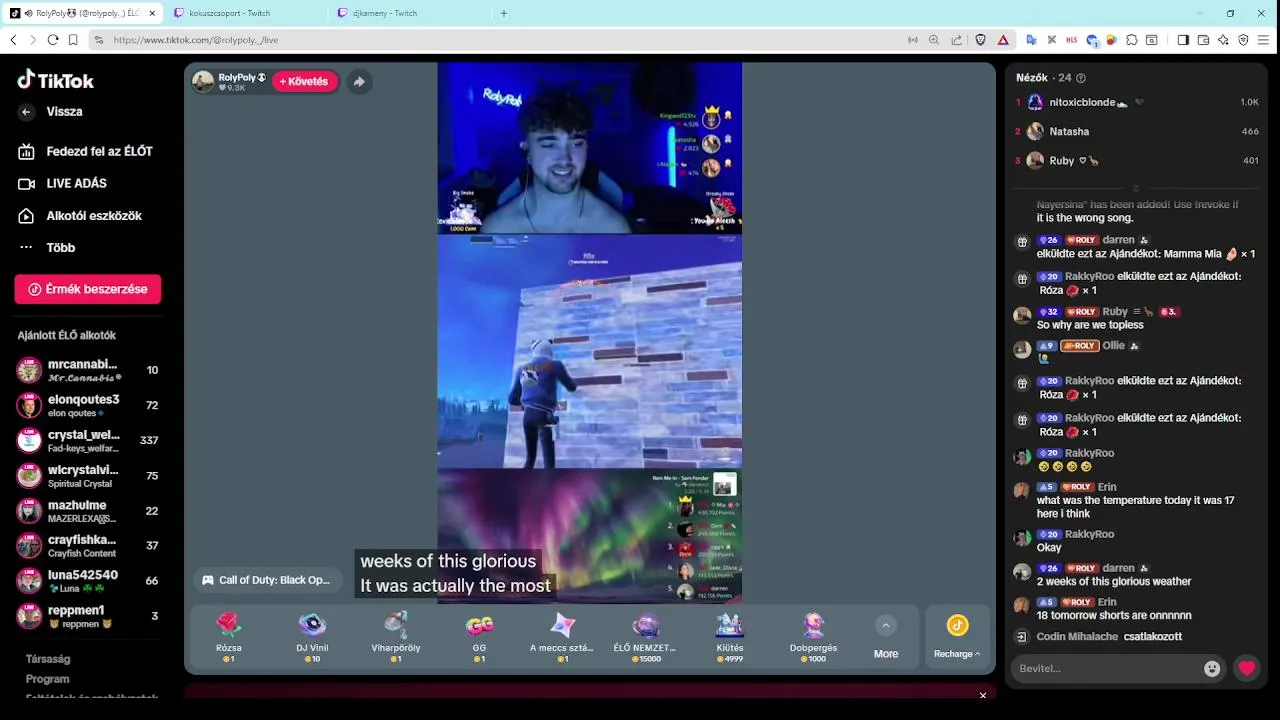The height and width of the screenshot is (720, 1280).
Task: Share the live stream arrow icon
Action: click(359, 82)
